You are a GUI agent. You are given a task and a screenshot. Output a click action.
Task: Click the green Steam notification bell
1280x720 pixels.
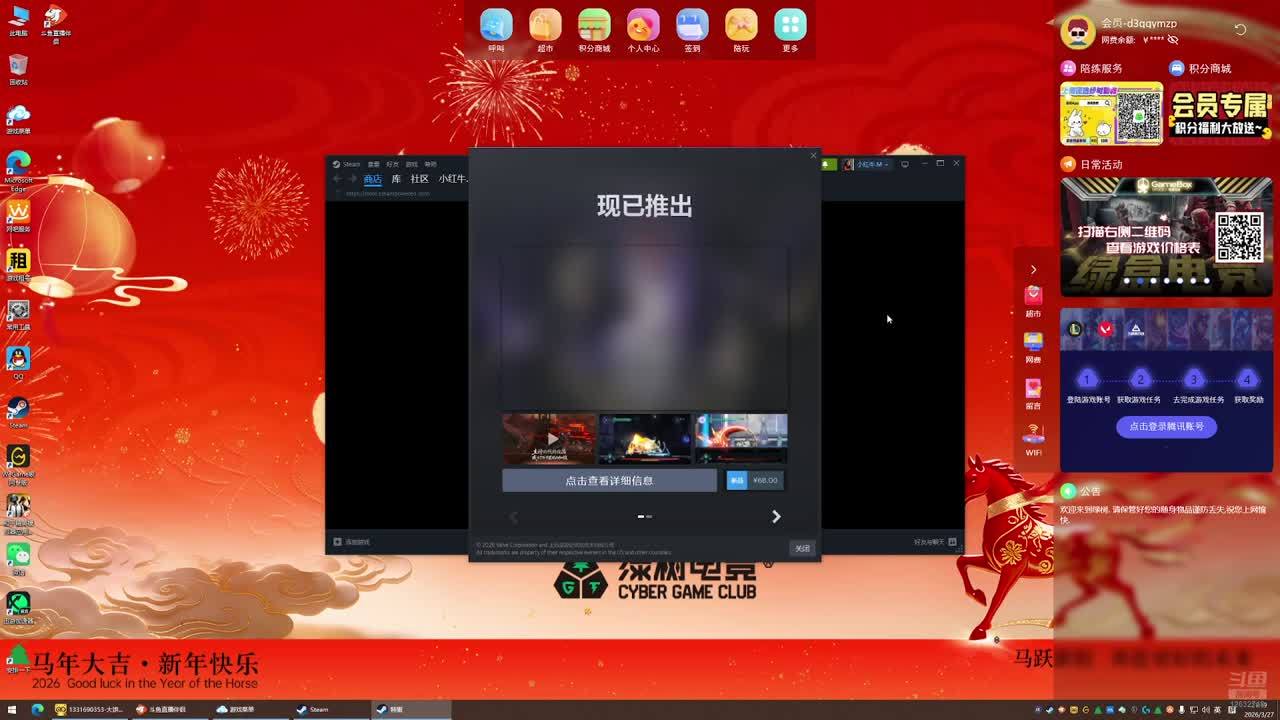(829, 164)
